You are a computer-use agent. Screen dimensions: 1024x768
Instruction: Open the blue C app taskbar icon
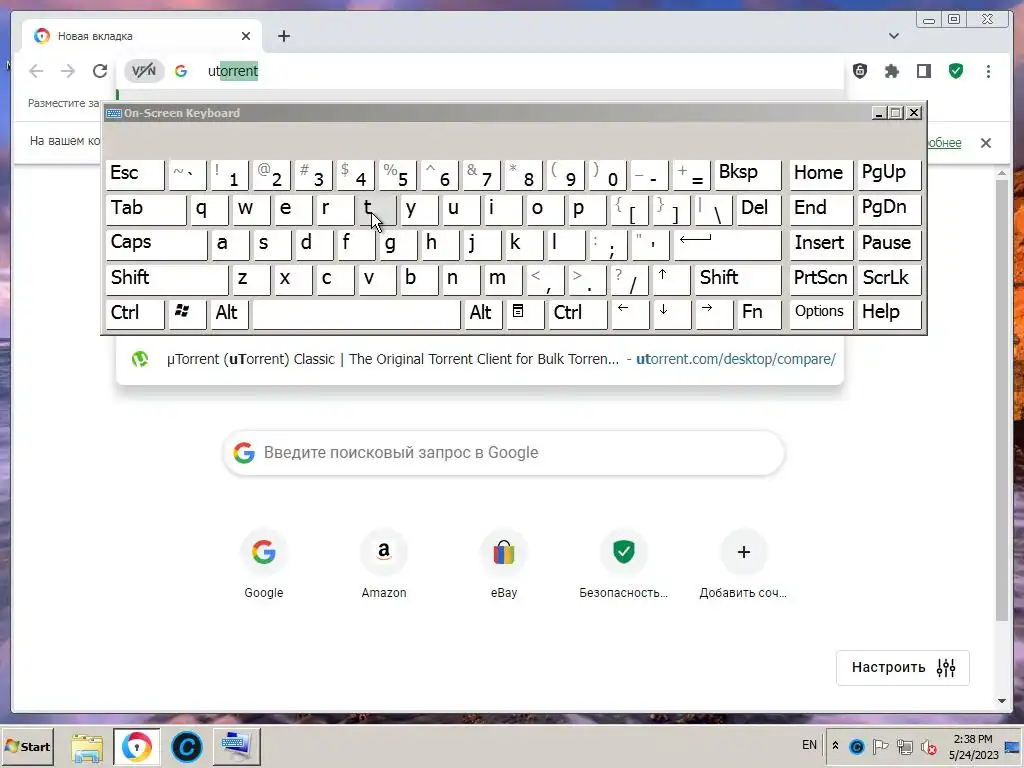(x=187, y=747)
